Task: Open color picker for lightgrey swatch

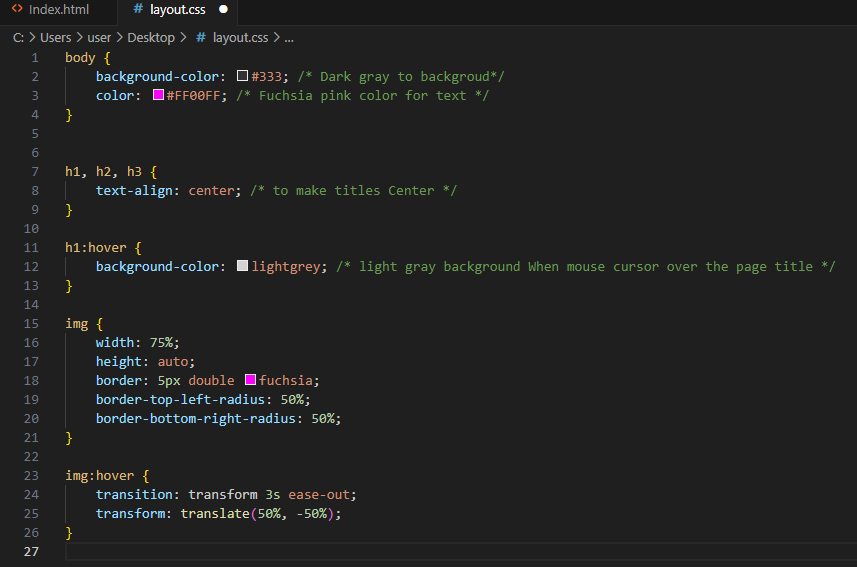Action: pyautogui.click(x=242, y=266)
